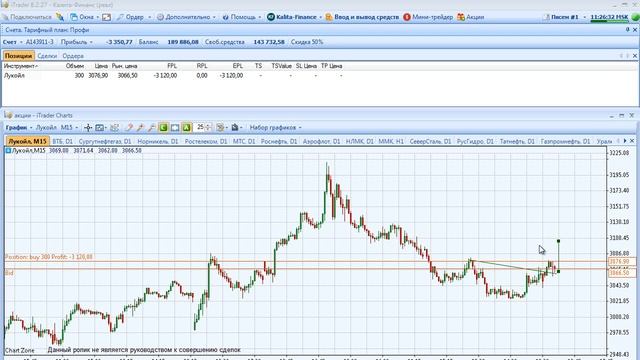Image resolution: width=640 pixels, height=360 pixels.
Task: Toggle the green A autoscroll button
Action: (187, 128)
